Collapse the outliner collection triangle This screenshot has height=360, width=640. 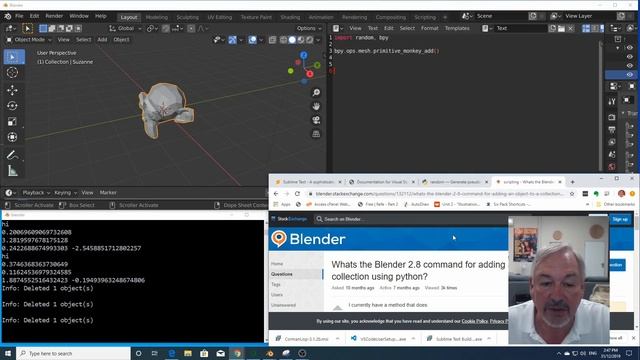[618, 48]
